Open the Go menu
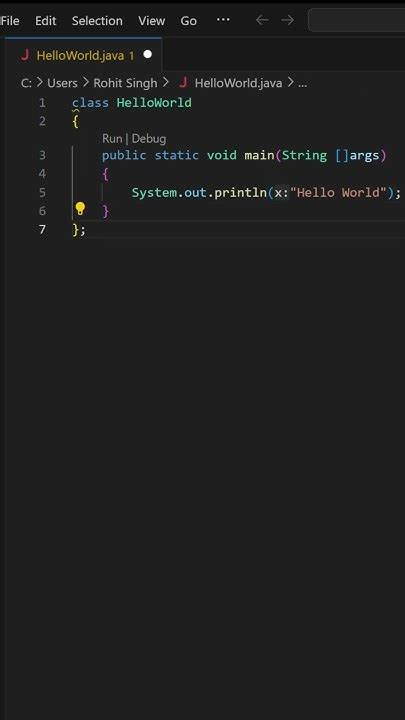Screen dimensions: 405x720 point(188,21)
